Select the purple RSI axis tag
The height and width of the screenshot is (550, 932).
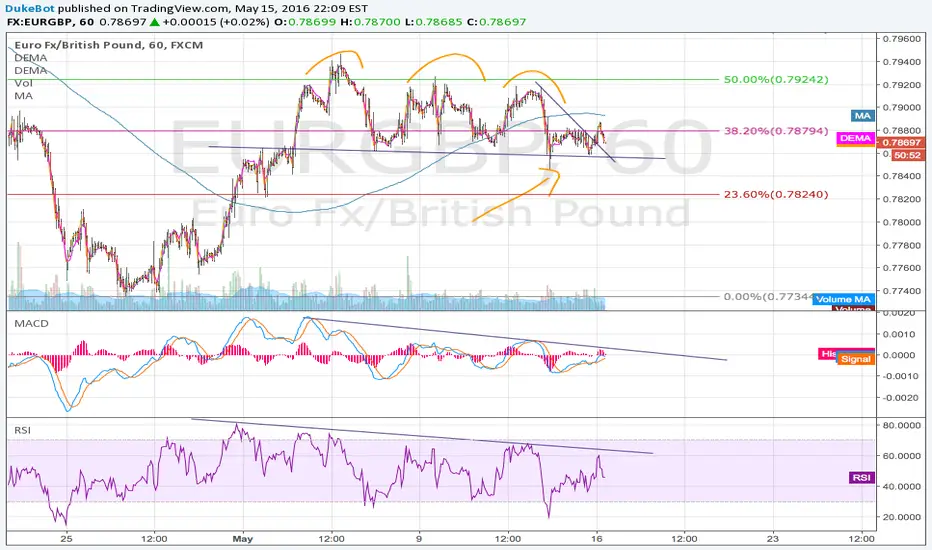862,477
